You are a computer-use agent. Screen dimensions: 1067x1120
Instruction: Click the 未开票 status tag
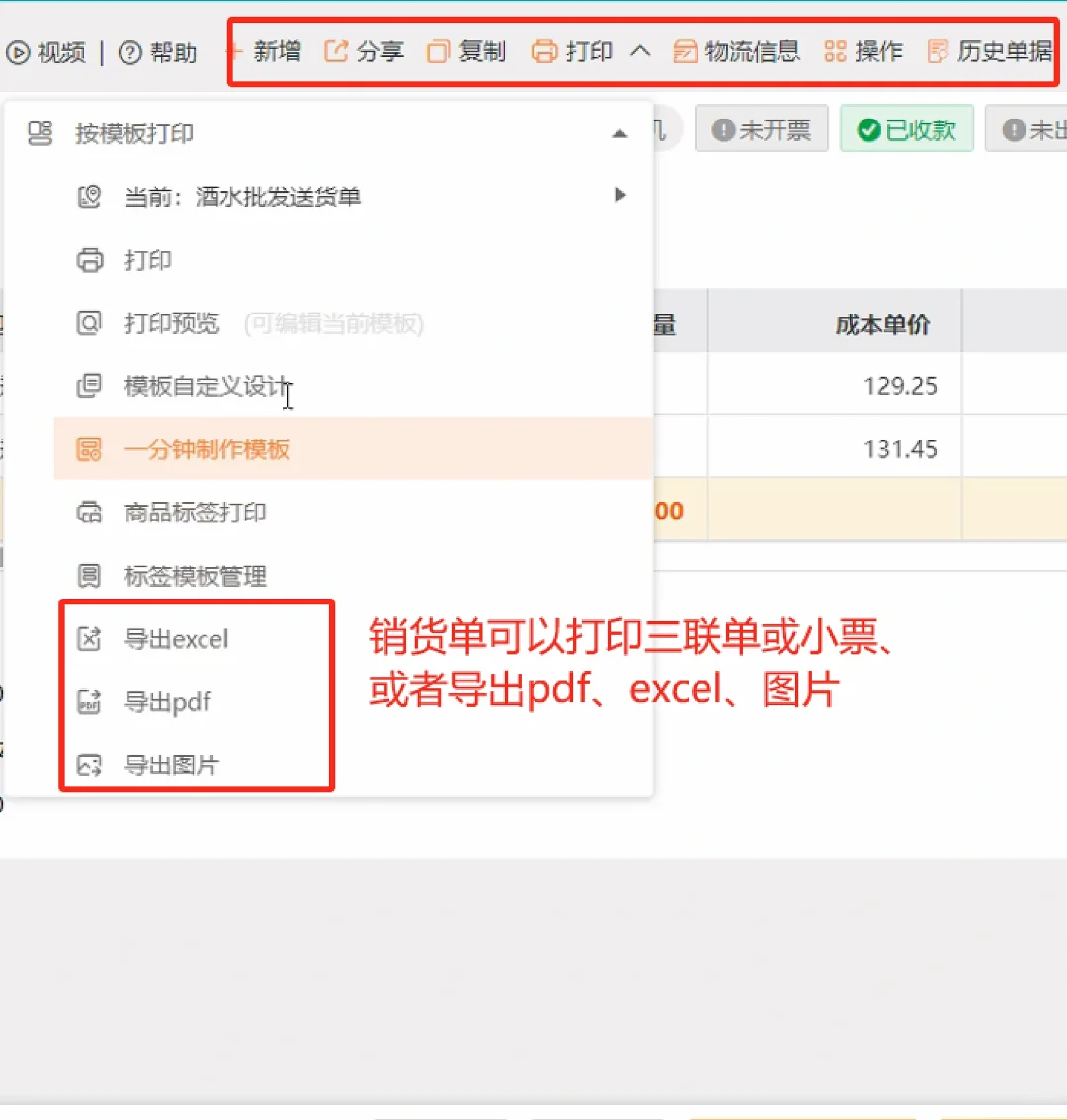coord(762,129)
